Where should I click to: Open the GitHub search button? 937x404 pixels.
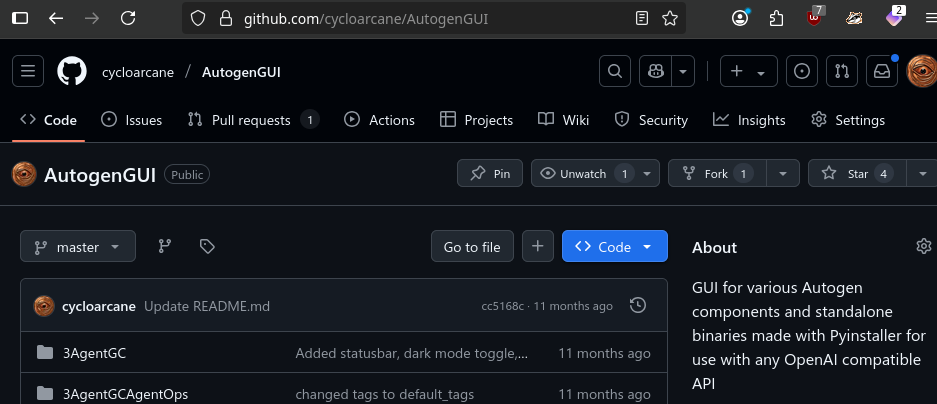615,71
